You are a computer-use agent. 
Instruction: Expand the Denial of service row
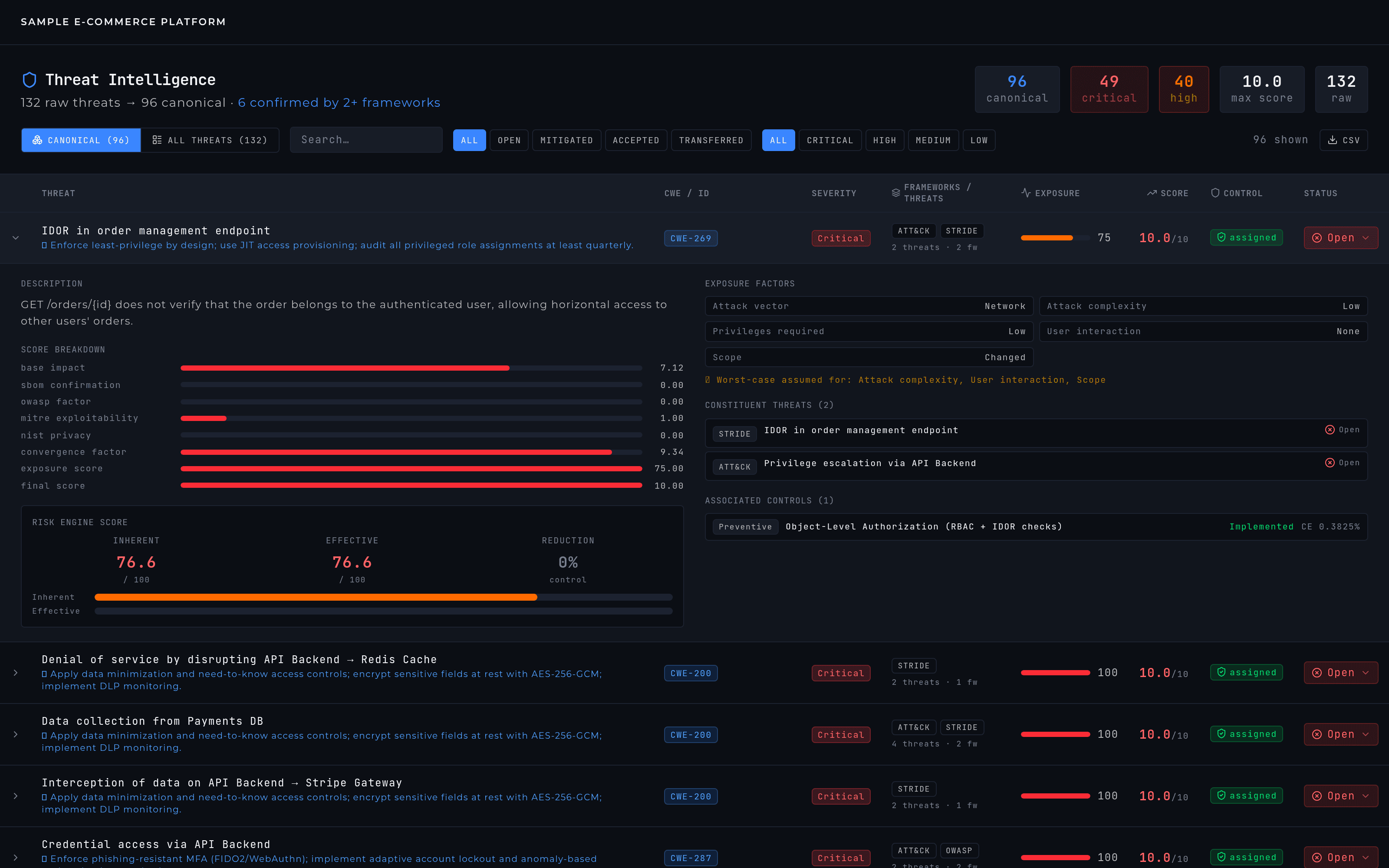[16, 672]
